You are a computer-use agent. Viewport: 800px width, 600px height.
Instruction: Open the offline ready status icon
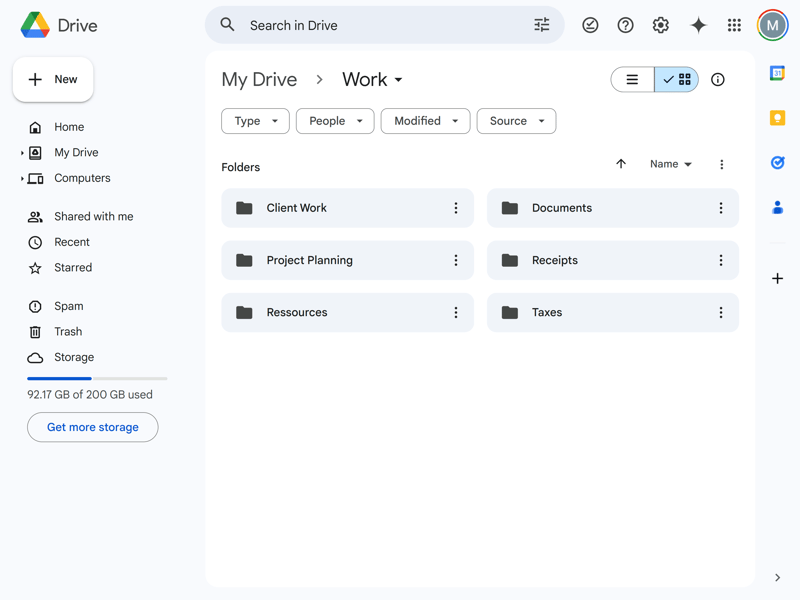coord(590,25)
